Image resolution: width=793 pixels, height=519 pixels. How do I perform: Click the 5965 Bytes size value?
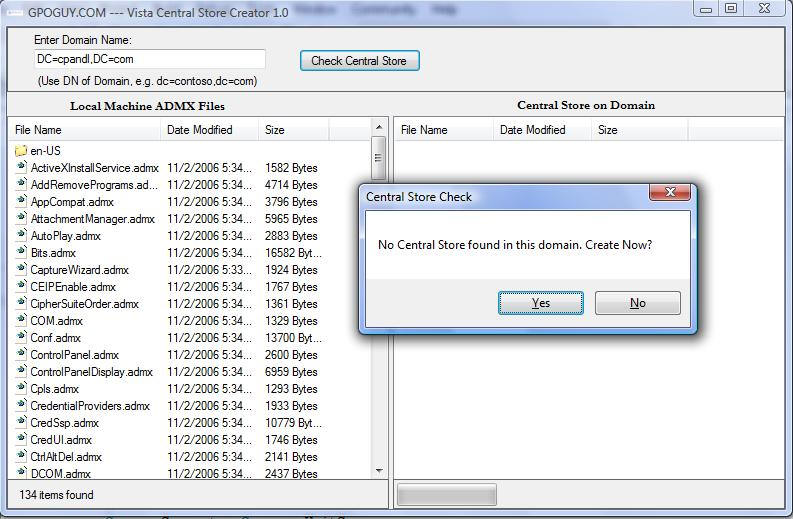(x=291, y=219)
